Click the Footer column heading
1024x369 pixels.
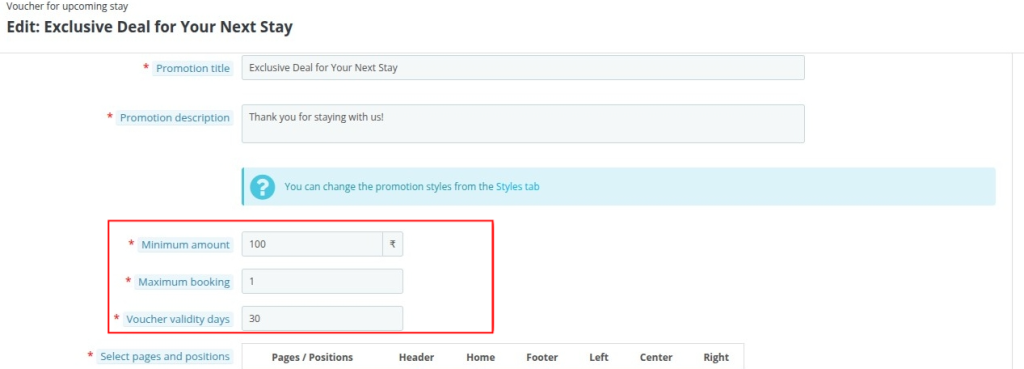[x=542, y=357]
